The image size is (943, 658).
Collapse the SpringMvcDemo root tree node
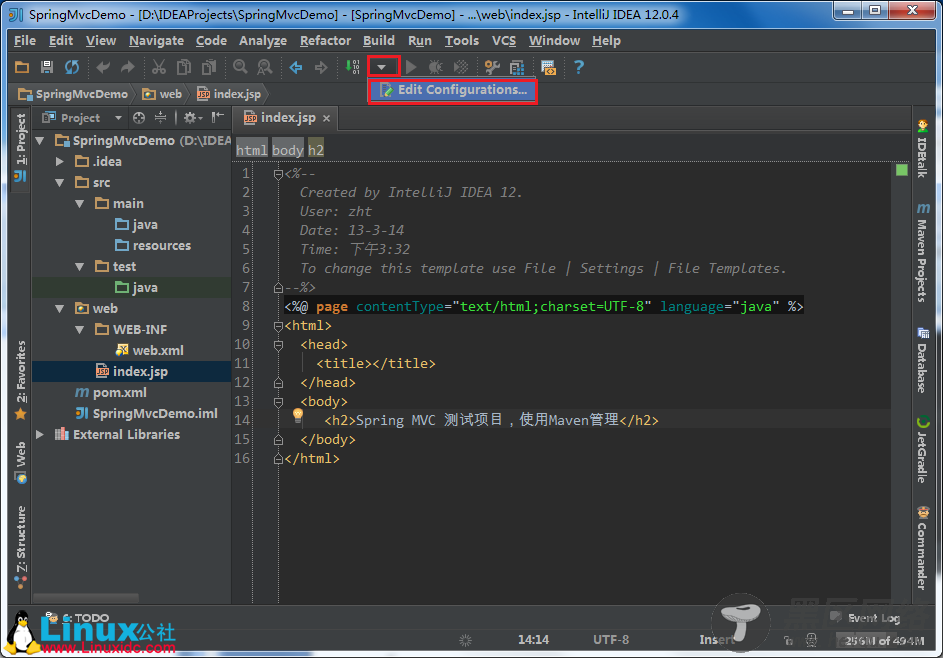(x=40, y=141)
